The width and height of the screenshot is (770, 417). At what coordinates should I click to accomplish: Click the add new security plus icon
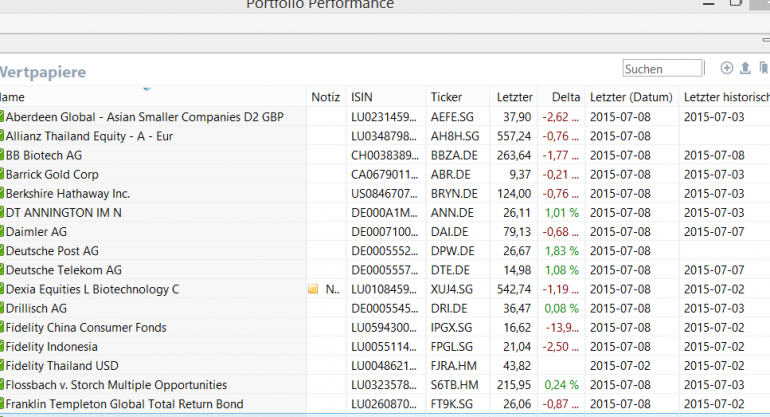point(727,68)
